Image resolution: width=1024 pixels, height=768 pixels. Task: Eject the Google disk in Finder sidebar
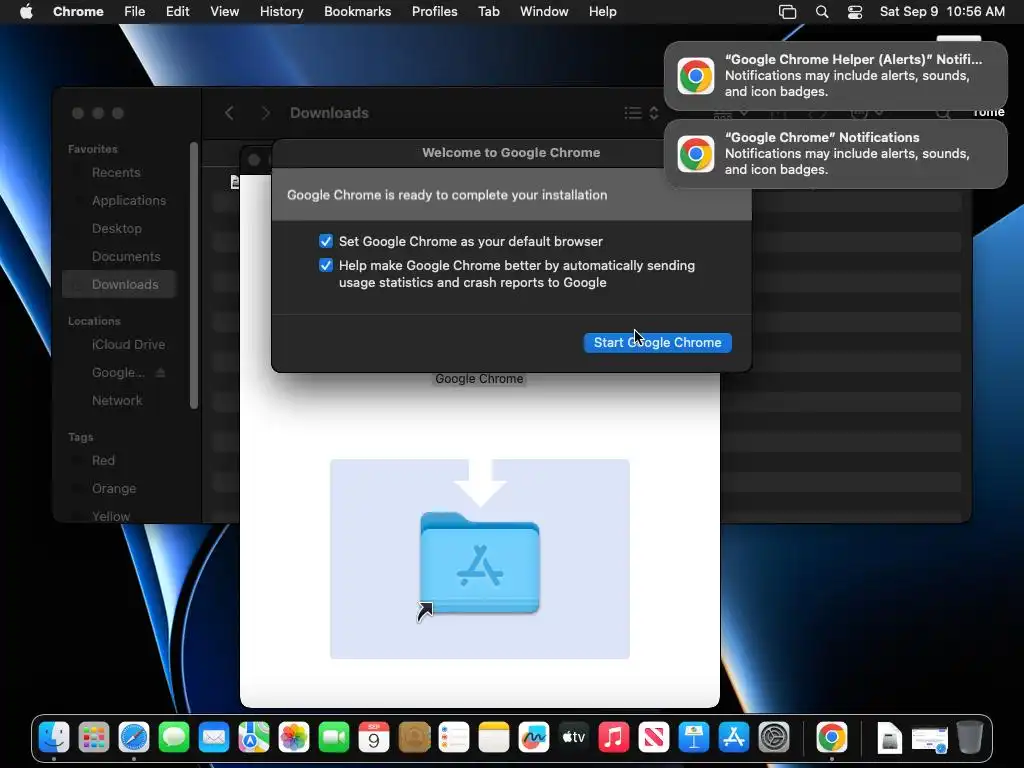(160, 373)
